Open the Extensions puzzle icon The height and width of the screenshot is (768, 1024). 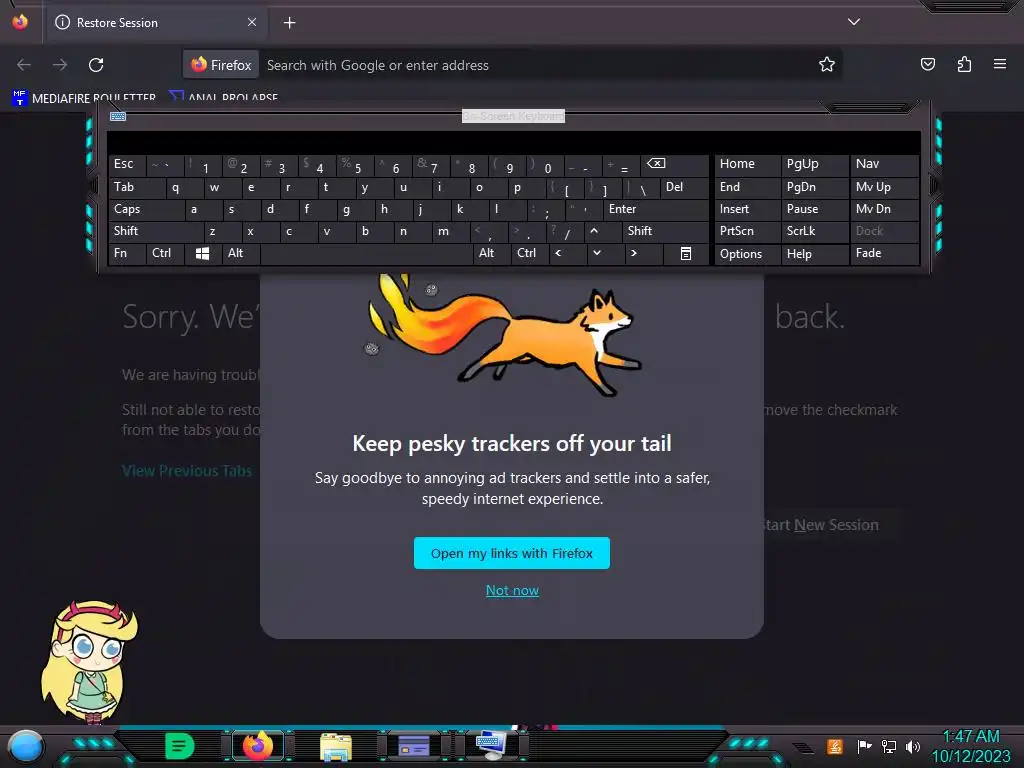(964, 64)
